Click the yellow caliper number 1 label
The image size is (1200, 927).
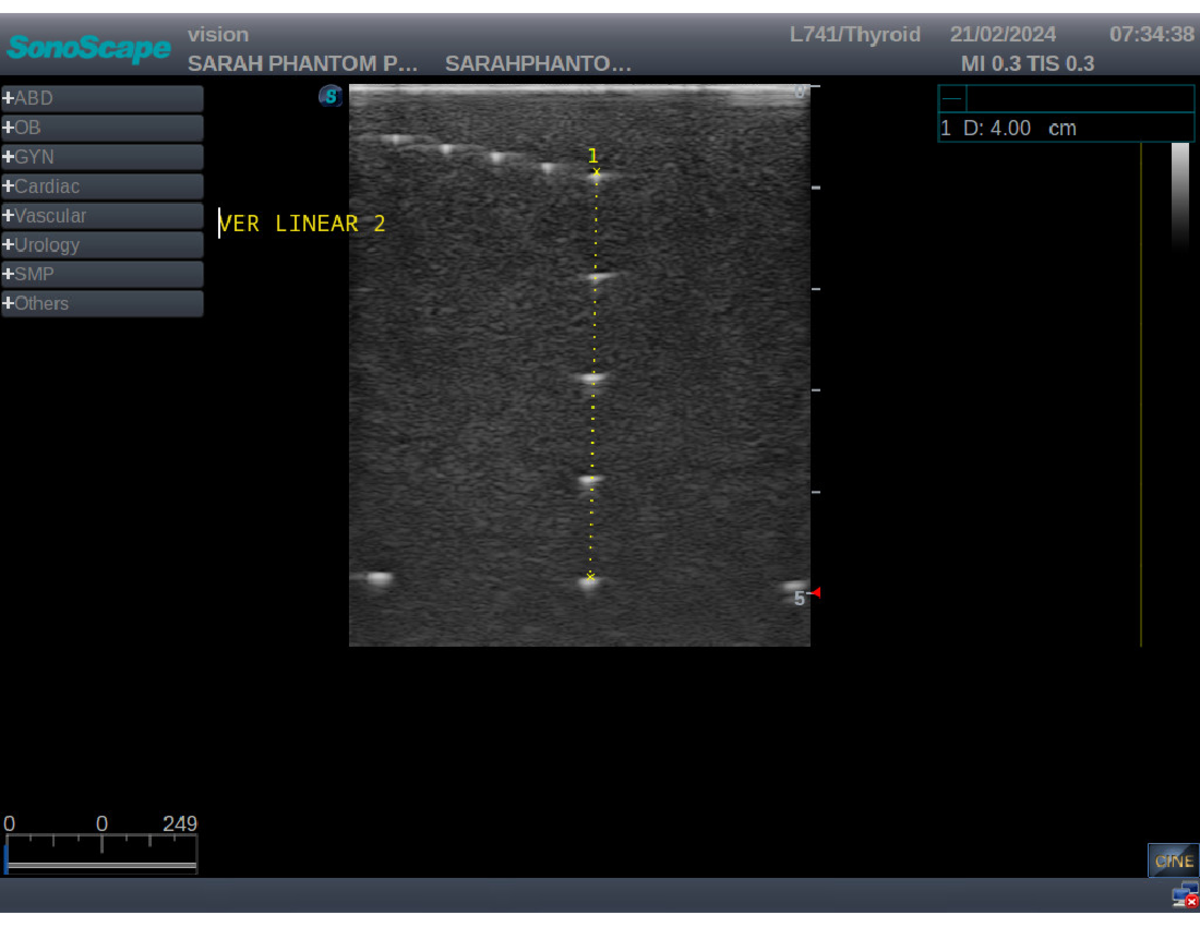(592, 155)
